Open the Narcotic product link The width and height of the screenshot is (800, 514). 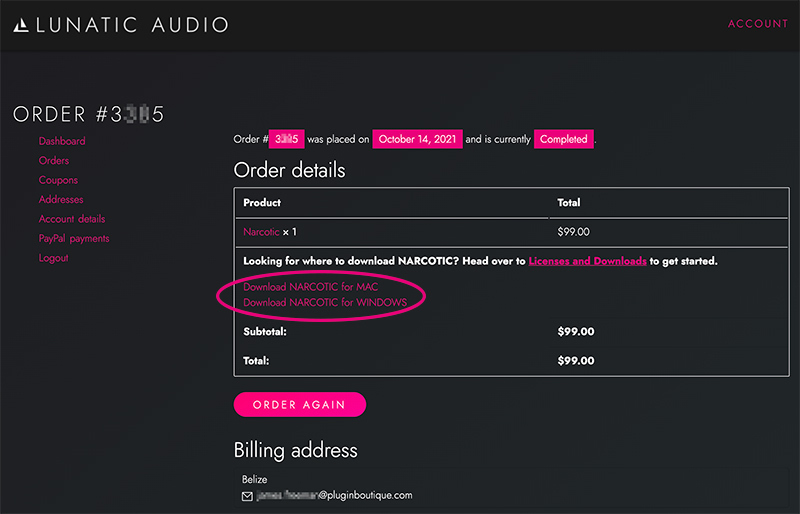point(261,232)
